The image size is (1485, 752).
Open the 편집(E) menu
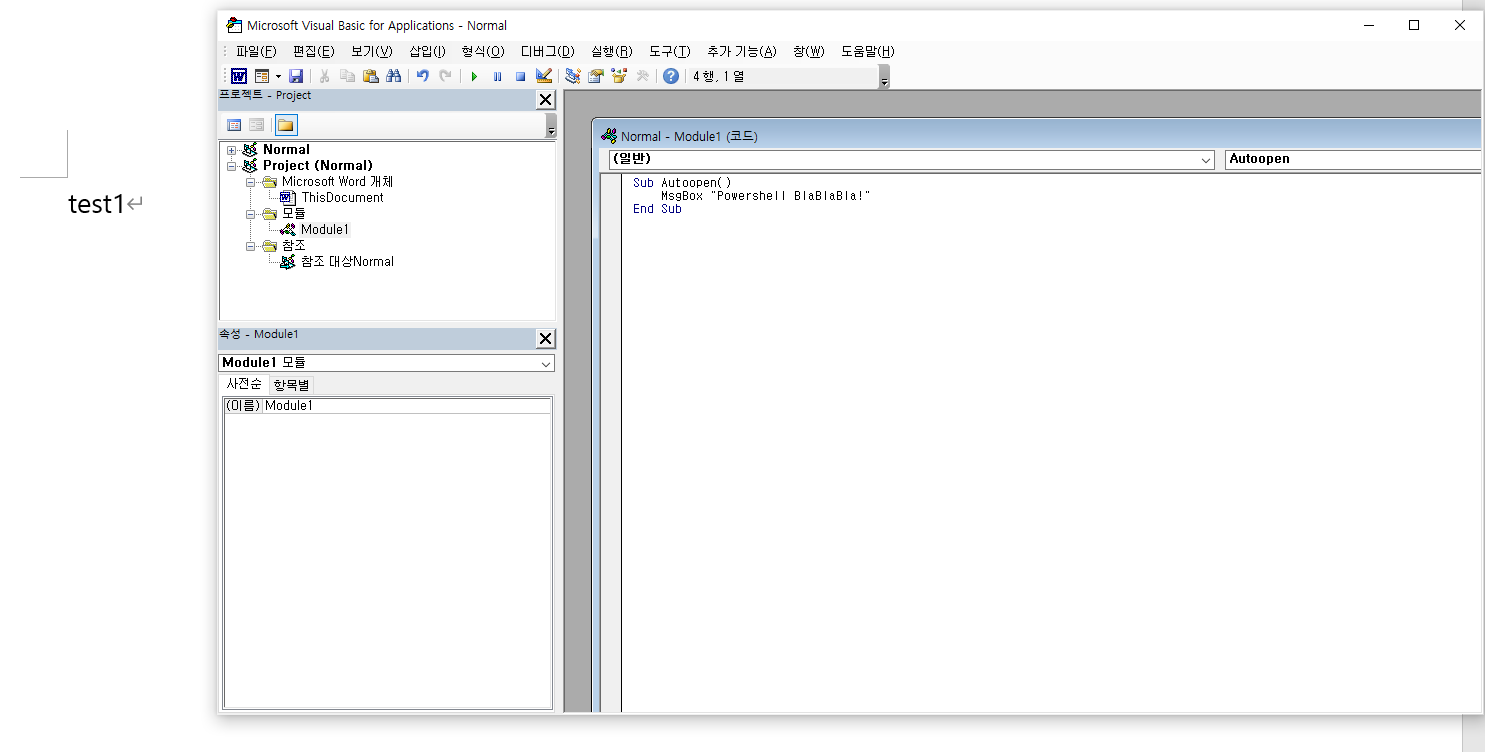click(x=313, y=51)
